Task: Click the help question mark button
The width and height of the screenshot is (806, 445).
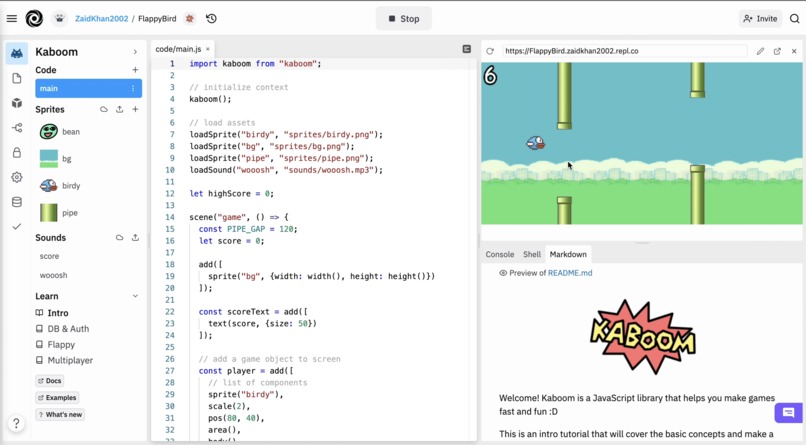Action: [16, 423]
